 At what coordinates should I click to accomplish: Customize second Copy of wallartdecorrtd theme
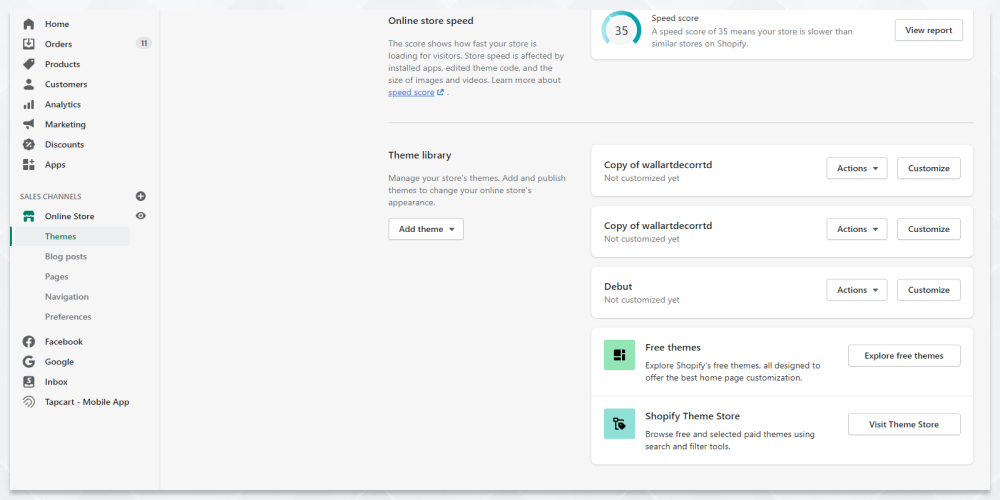coord(929,229)
